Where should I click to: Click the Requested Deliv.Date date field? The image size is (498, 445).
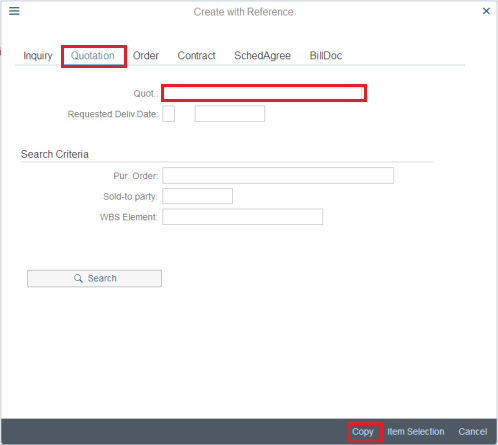pos(230,114)
